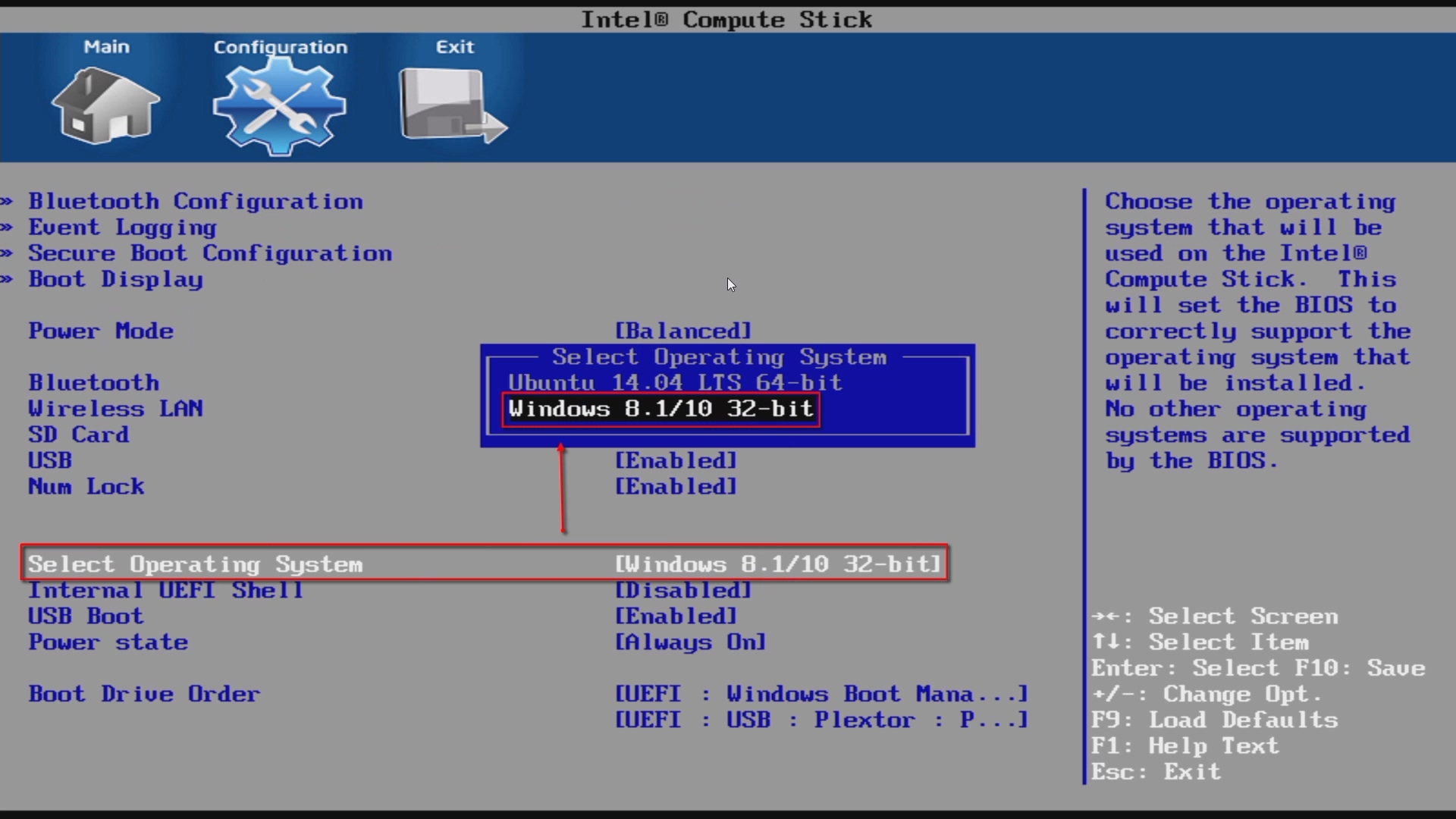The width and height of the screenshot is (1456, 819).
Task: Open the Configuration gear-and-tools icon
Action: click(279, 106)
